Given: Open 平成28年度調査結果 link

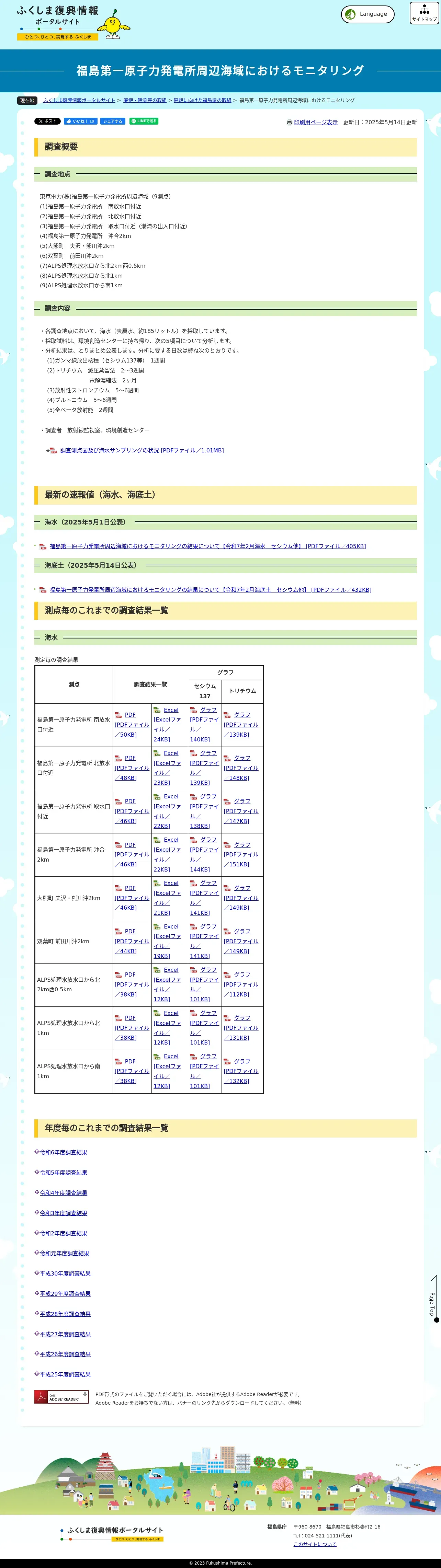Looking at the screenshot, I should pyautogui.click(x=65, y=1314).
